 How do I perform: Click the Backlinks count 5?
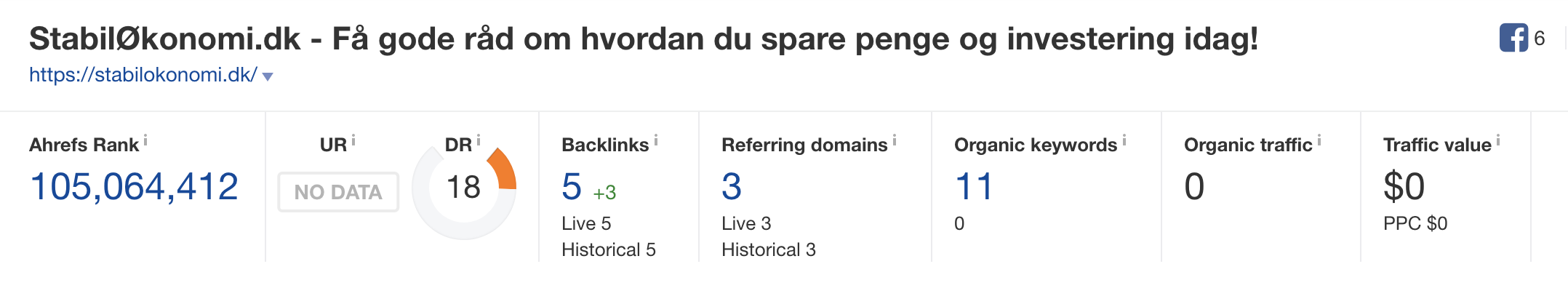pos(572,187)
